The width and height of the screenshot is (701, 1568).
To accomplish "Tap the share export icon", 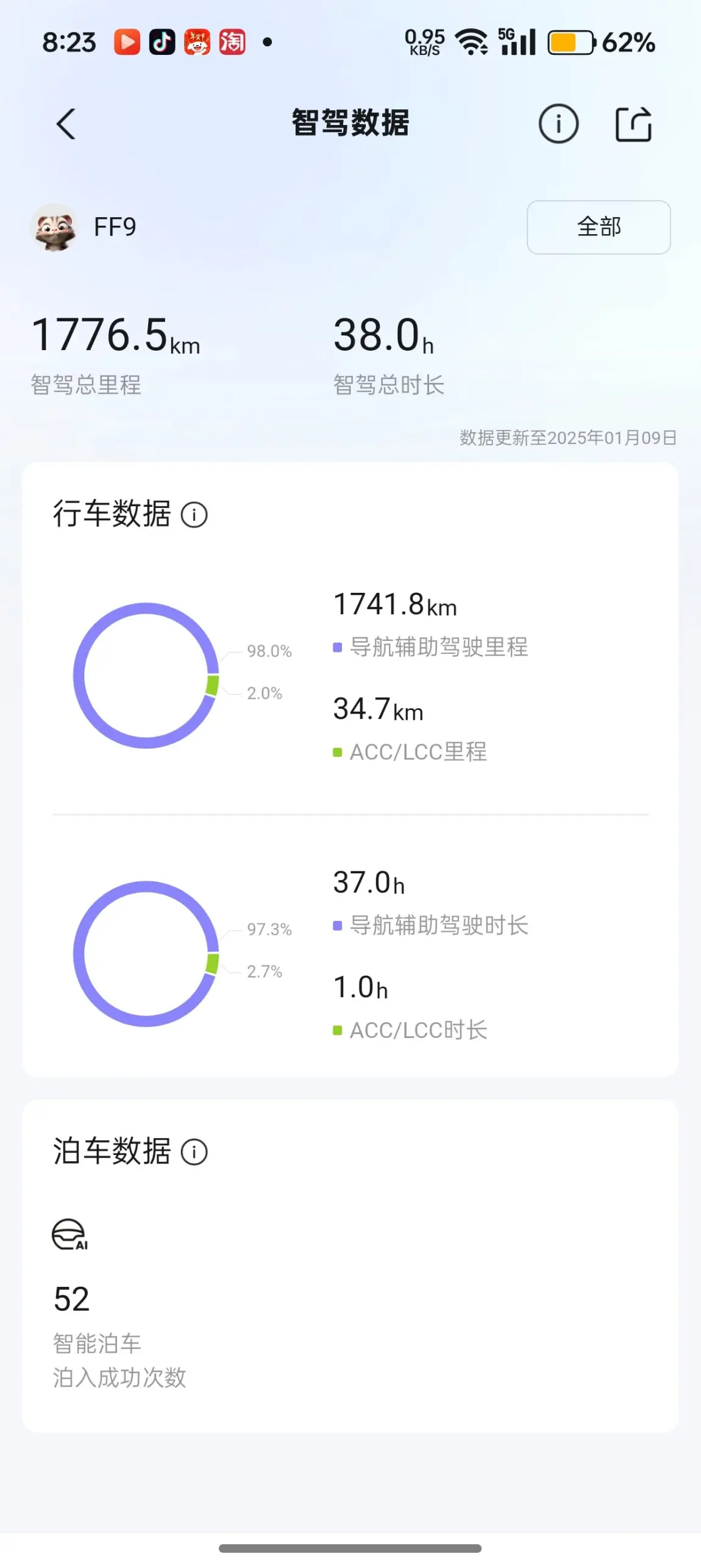I will pyautogui.click(x=633, y=124).
